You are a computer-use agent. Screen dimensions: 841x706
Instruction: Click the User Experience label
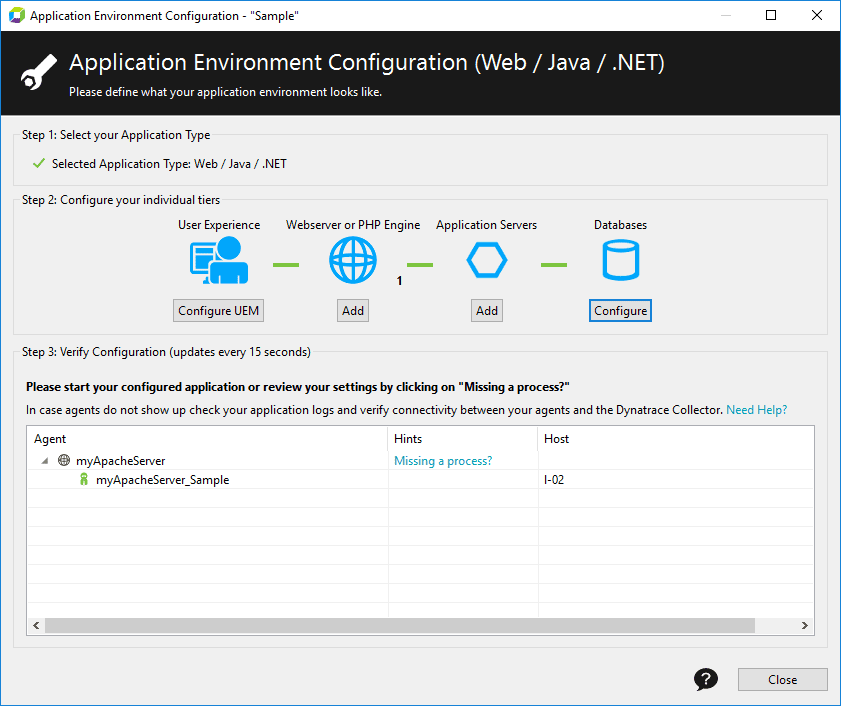point(219,225)
